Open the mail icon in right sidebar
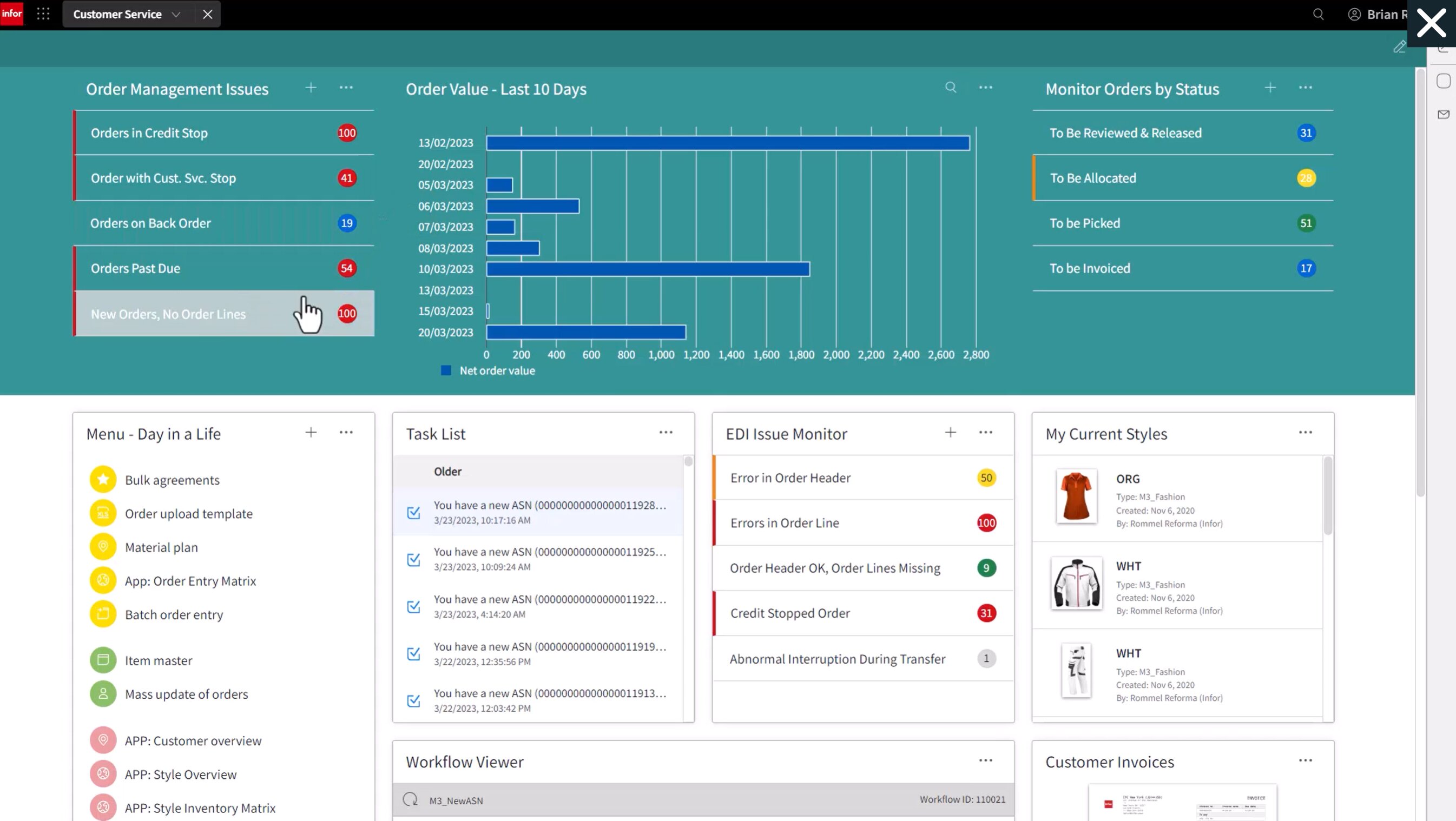 click(1444, 115)
